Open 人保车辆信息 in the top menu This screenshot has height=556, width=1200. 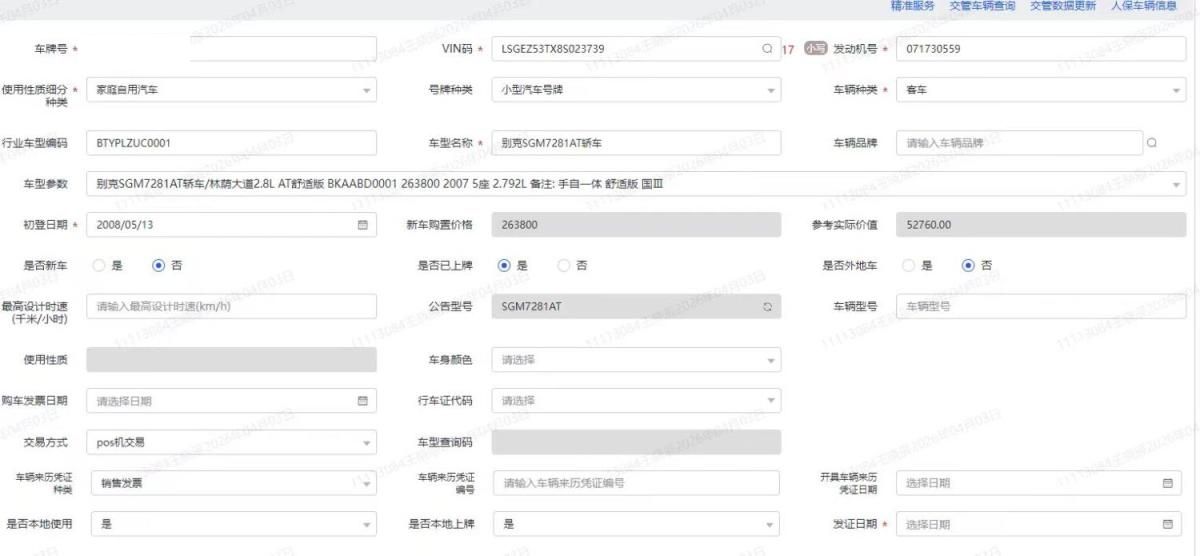coord(1144,6)
